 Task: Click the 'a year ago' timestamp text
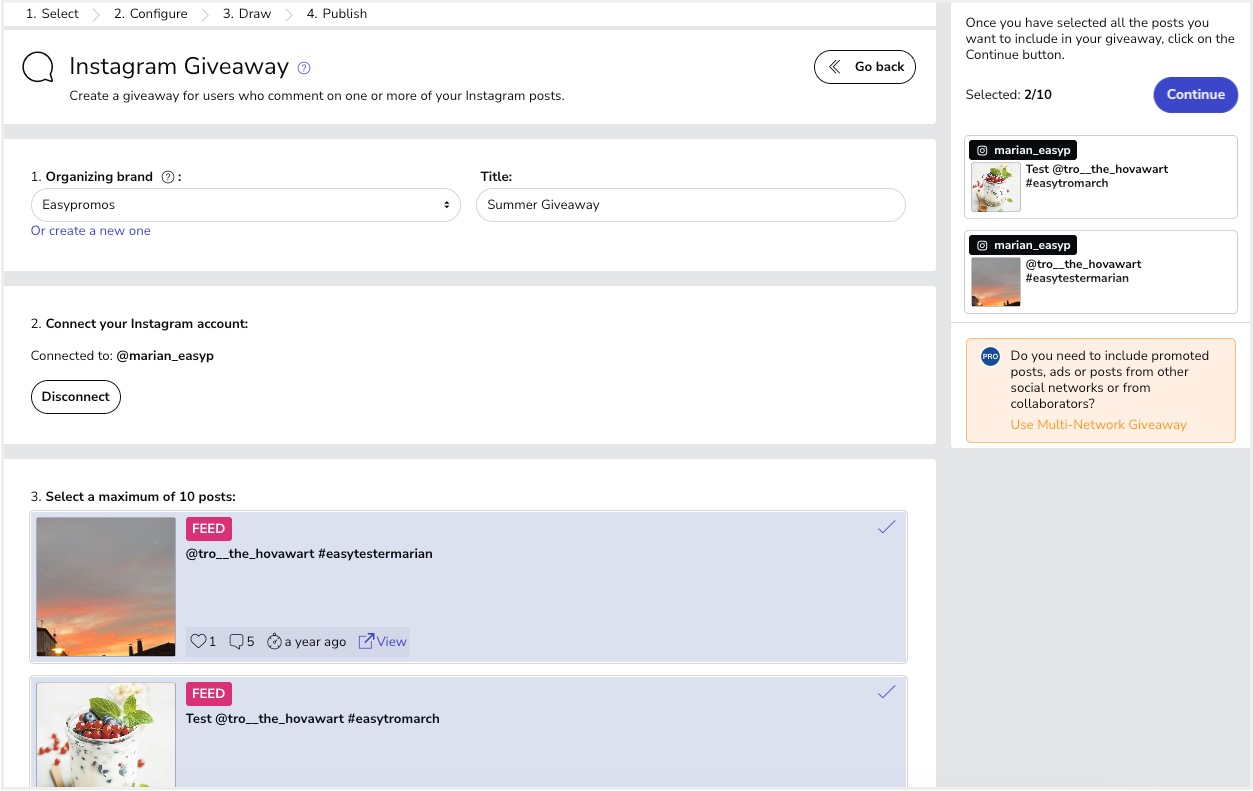[x=315, y=642]
